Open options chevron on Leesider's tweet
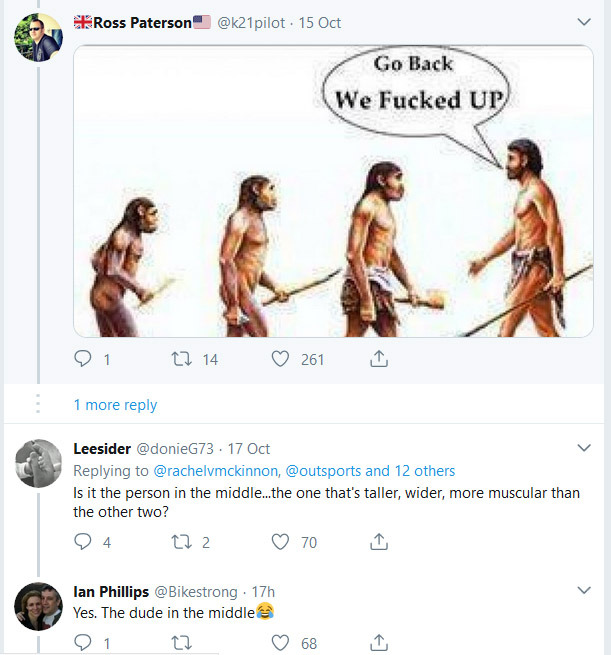Image resolution: width=611 pixels, height=655 pixels. (585, 448)
